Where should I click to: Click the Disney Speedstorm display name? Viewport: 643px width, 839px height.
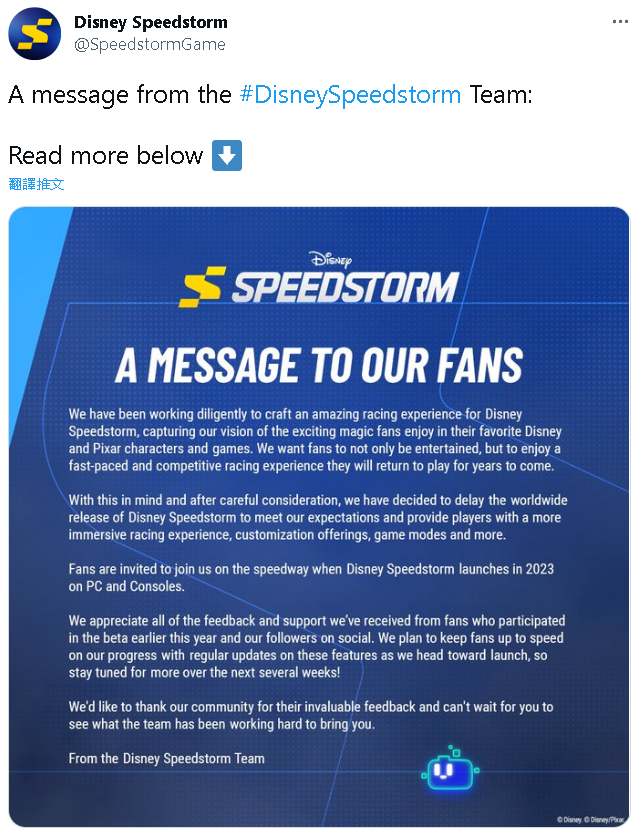click(151, 22)
